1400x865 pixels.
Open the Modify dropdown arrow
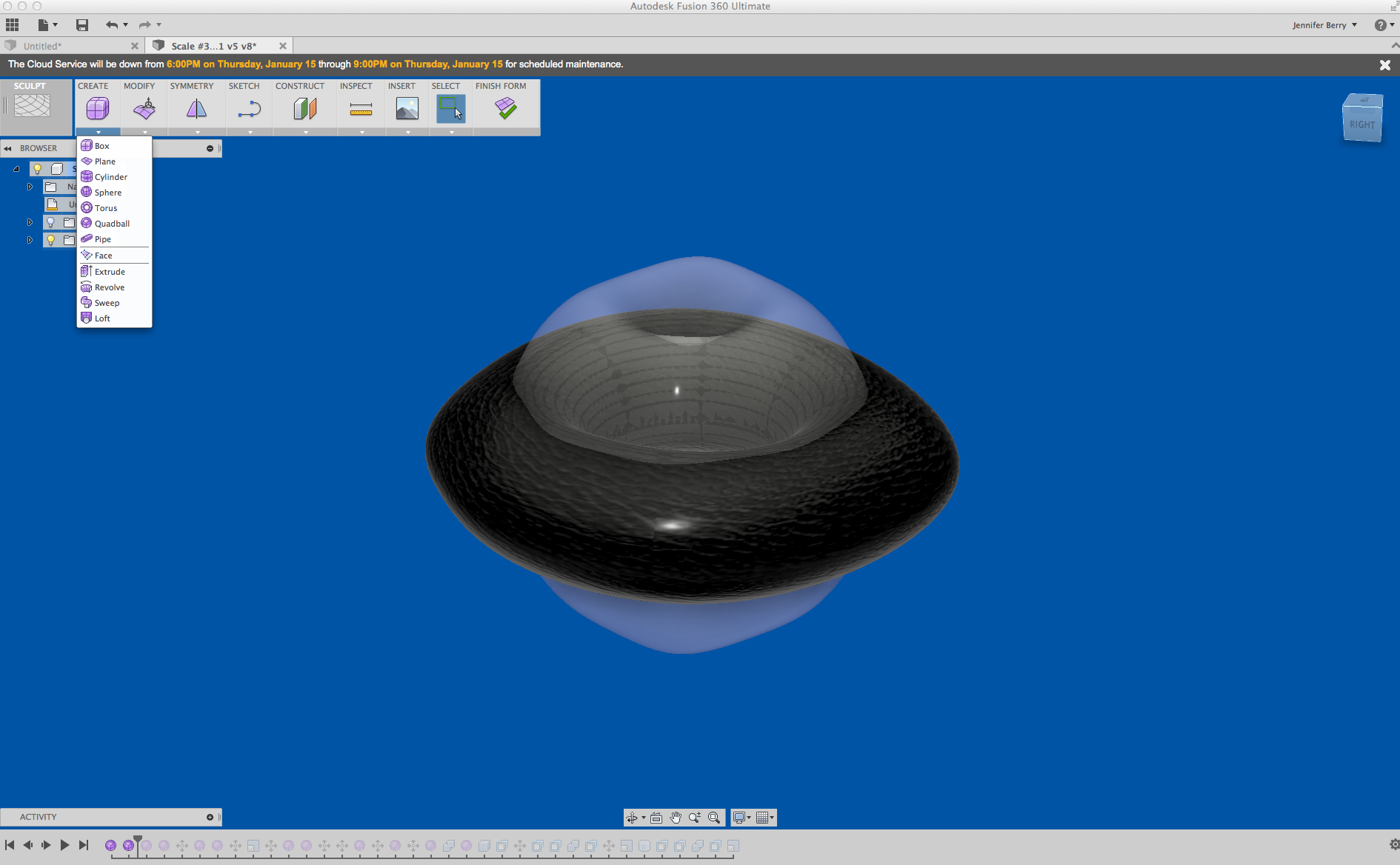[x=145, y=132]
